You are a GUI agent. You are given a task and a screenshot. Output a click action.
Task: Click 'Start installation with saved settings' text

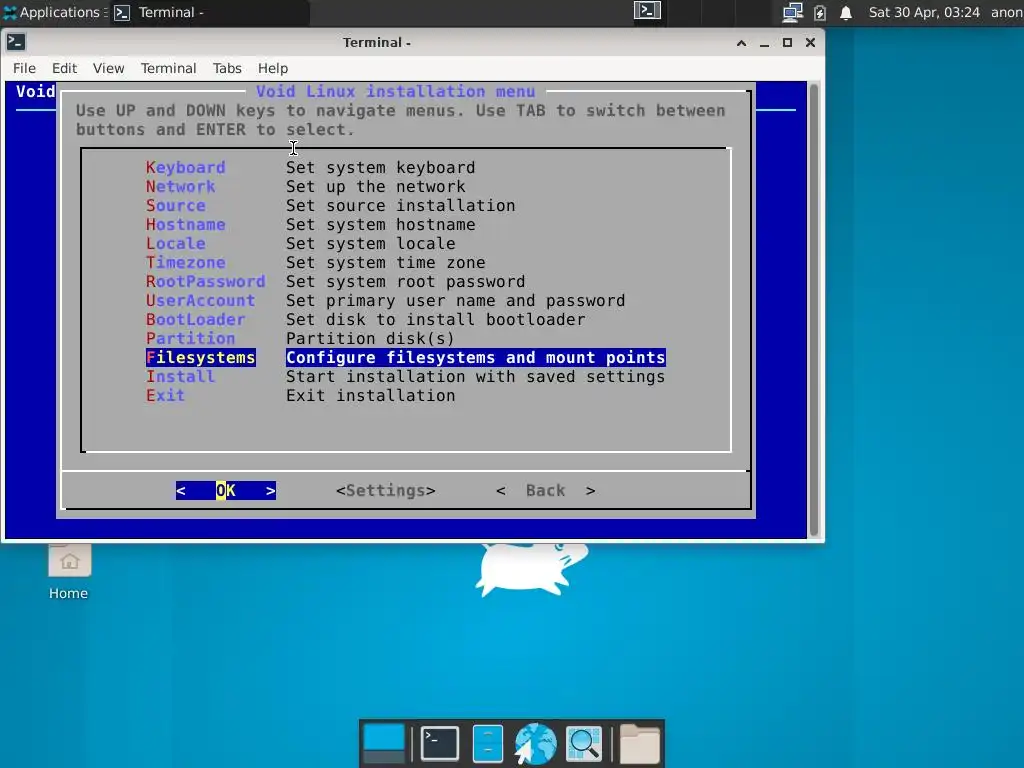(475, 376)
